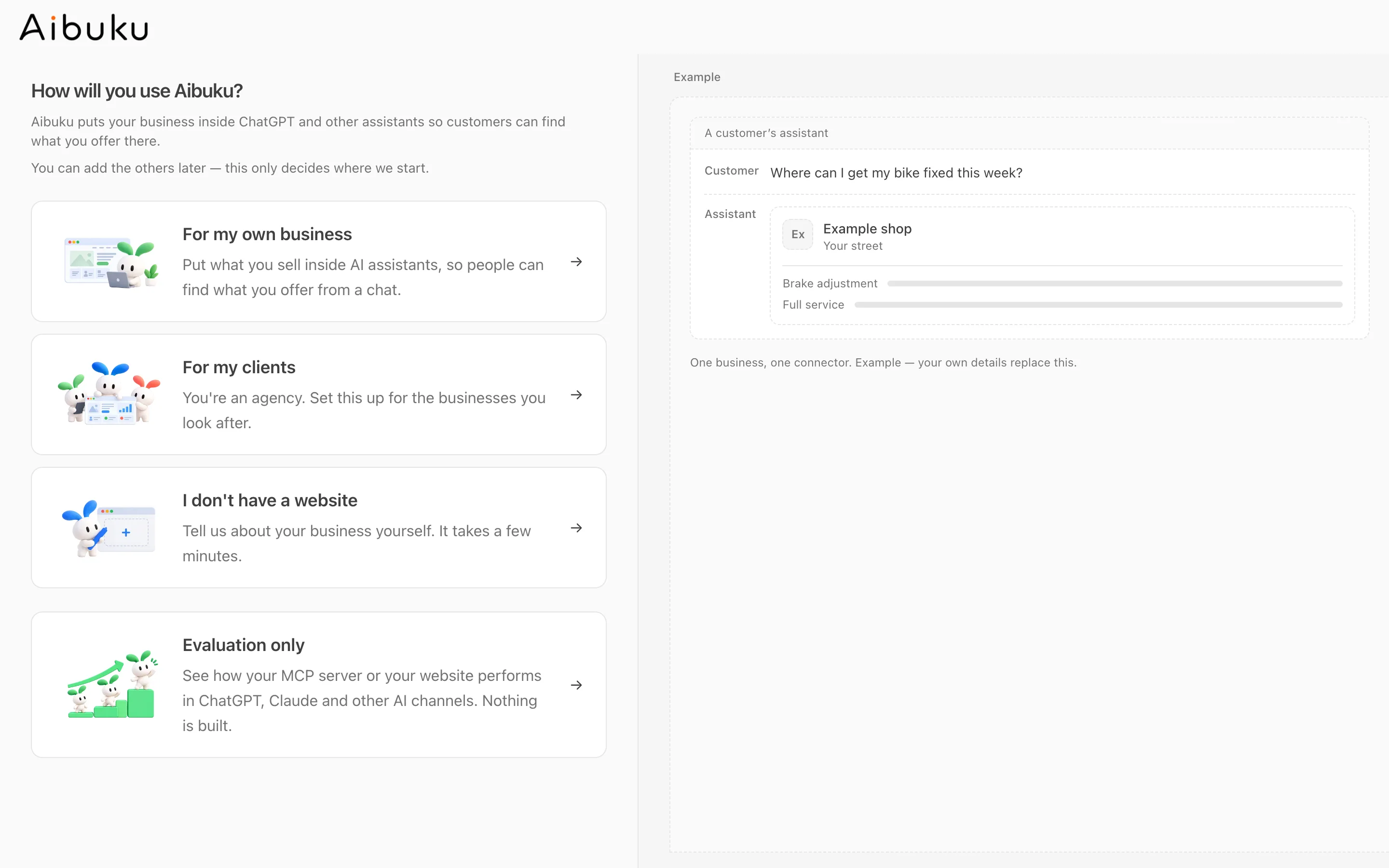Click the arrow on 'Evaluation only' card

click(576, 685)
